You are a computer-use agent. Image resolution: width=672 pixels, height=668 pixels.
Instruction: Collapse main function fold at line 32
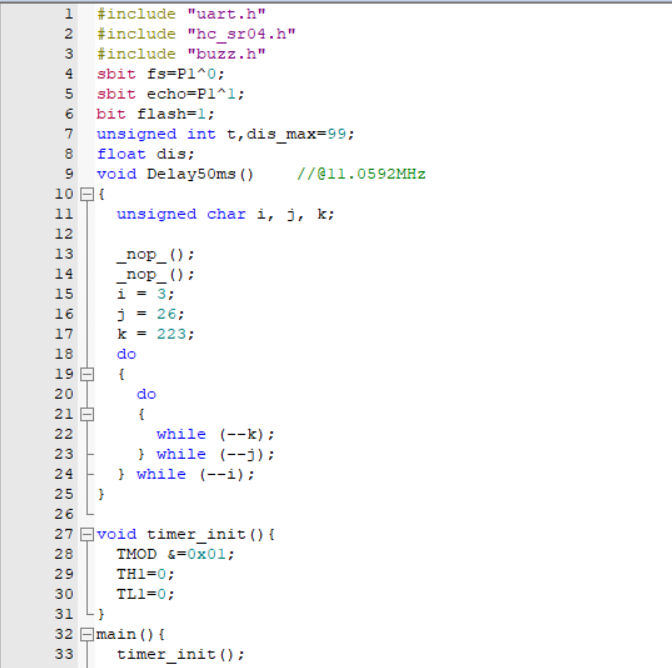point(87,634)
